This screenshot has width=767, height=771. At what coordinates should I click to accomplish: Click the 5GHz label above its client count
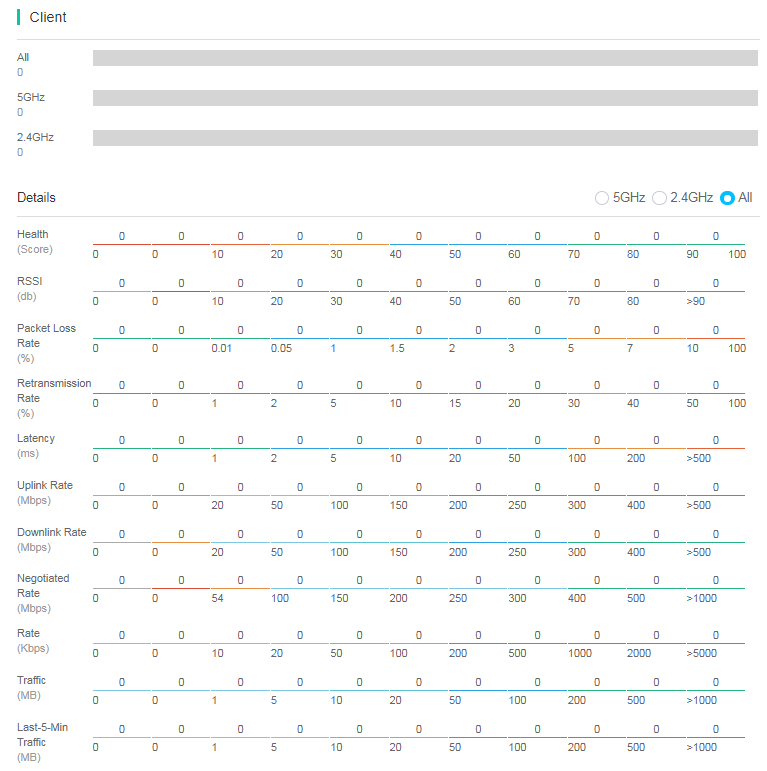tap(31, 97)
